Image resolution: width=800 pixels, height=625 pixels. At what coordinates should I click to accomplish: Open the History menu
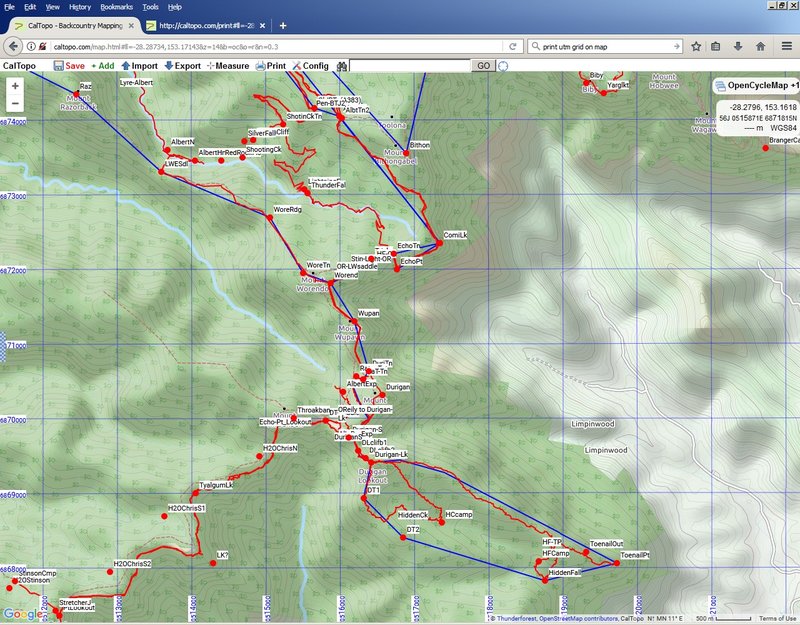click(x=80, y=7)
